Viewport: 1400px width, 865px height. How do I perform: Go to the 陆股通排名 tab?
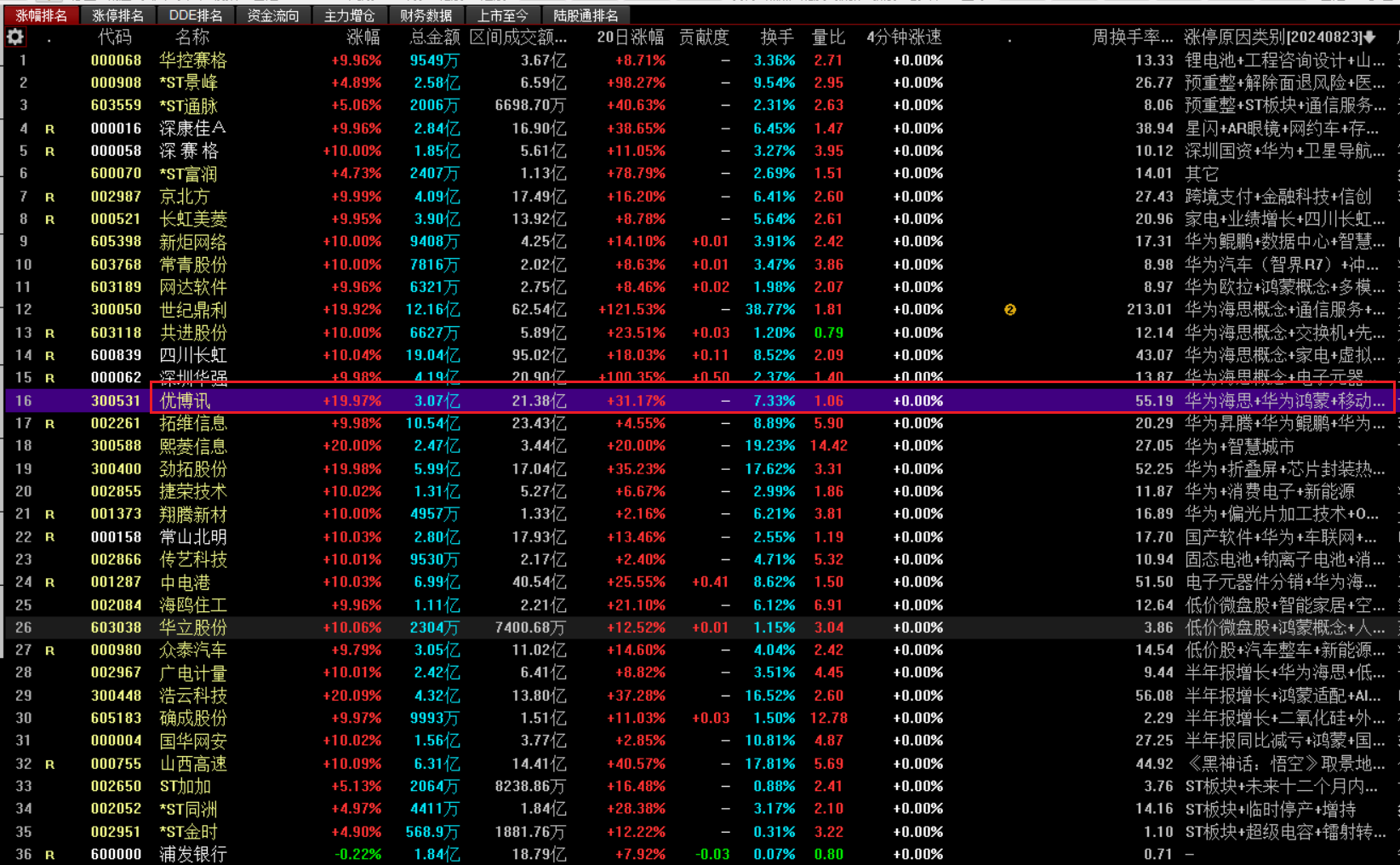586,15
